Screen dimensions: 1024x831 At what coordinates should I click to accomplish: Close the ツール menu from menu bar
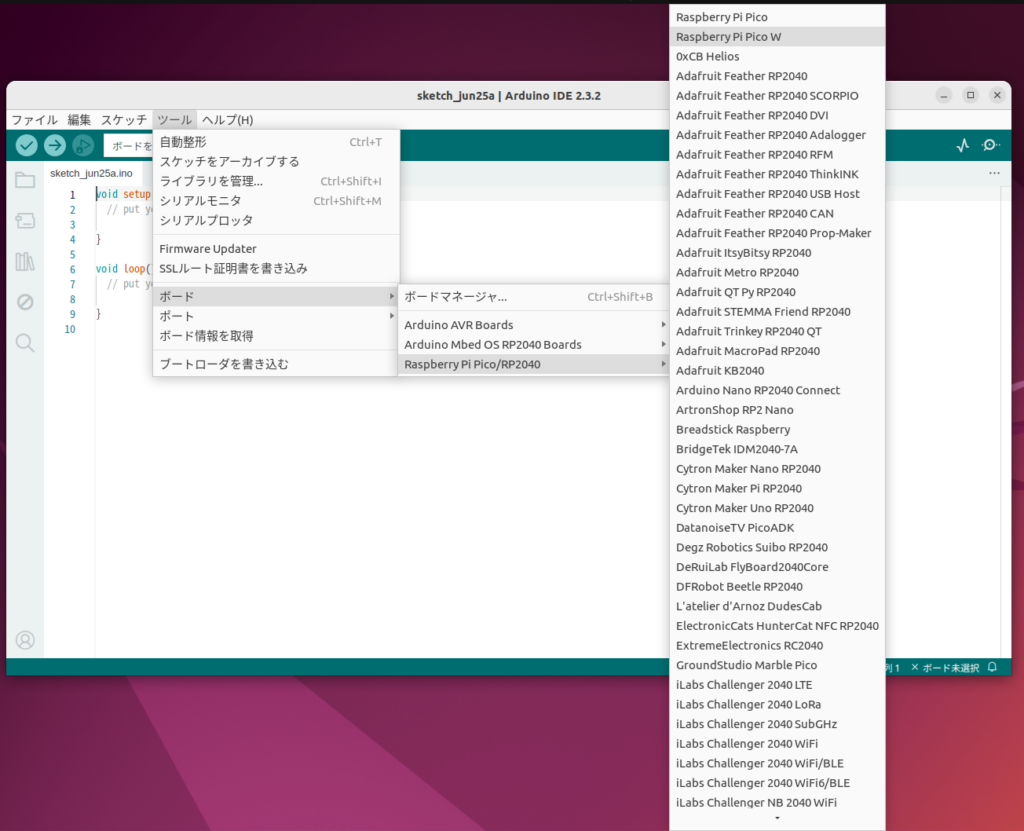coord(174,120)
